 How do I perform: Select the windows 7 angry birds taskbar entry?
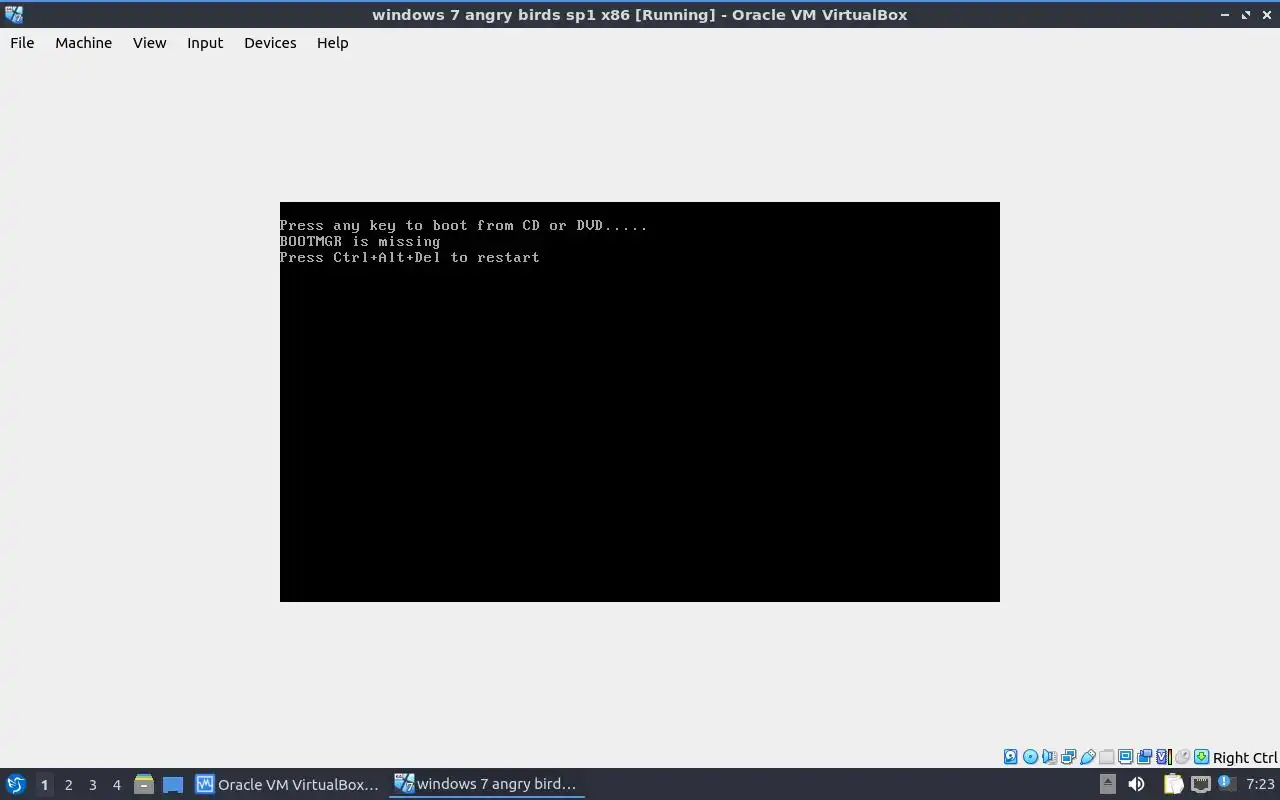point(486,784)
